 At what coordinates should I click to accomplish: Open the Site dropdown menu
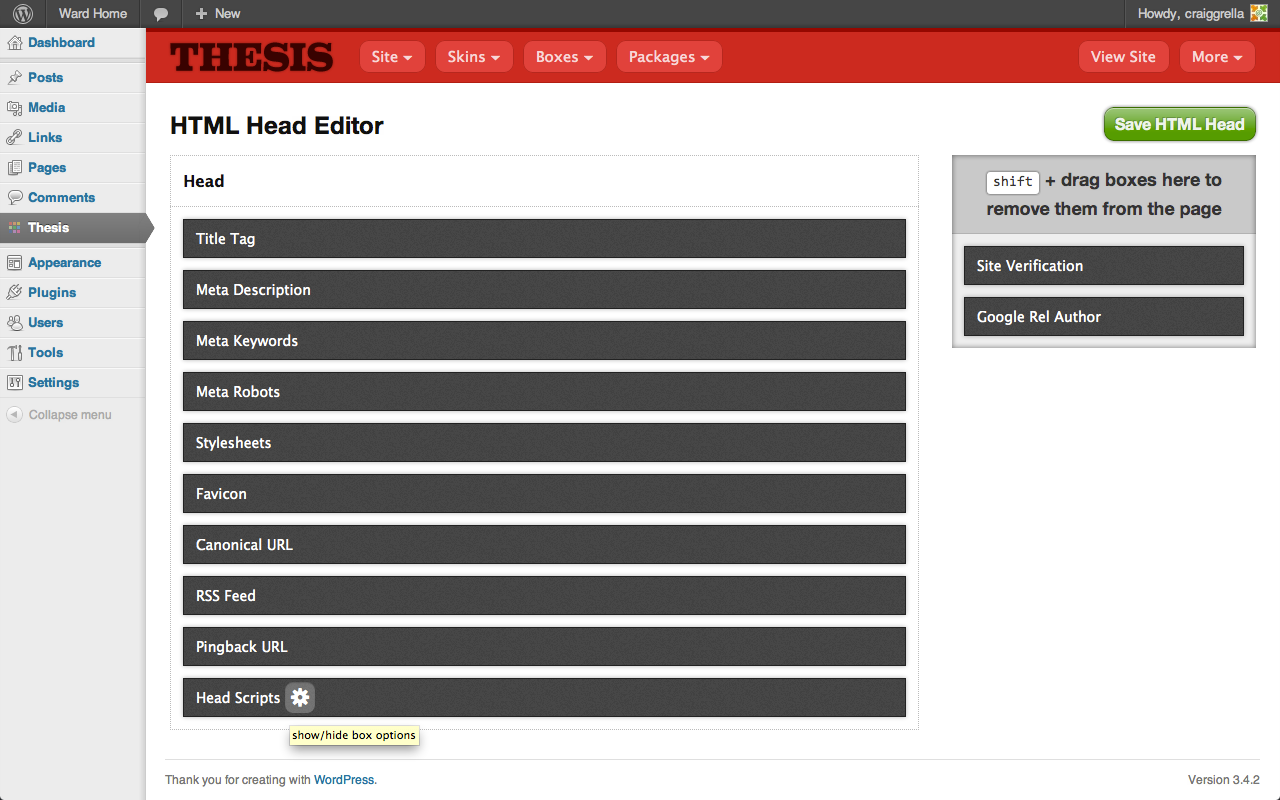[392, 57]
